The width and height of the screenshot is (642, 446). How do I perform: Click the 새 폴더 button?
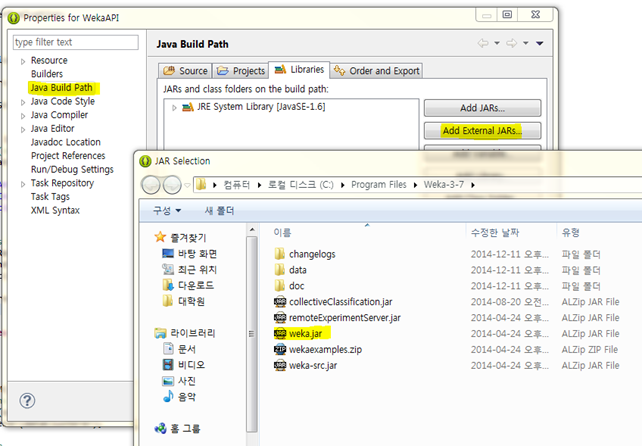click(219, 211)
